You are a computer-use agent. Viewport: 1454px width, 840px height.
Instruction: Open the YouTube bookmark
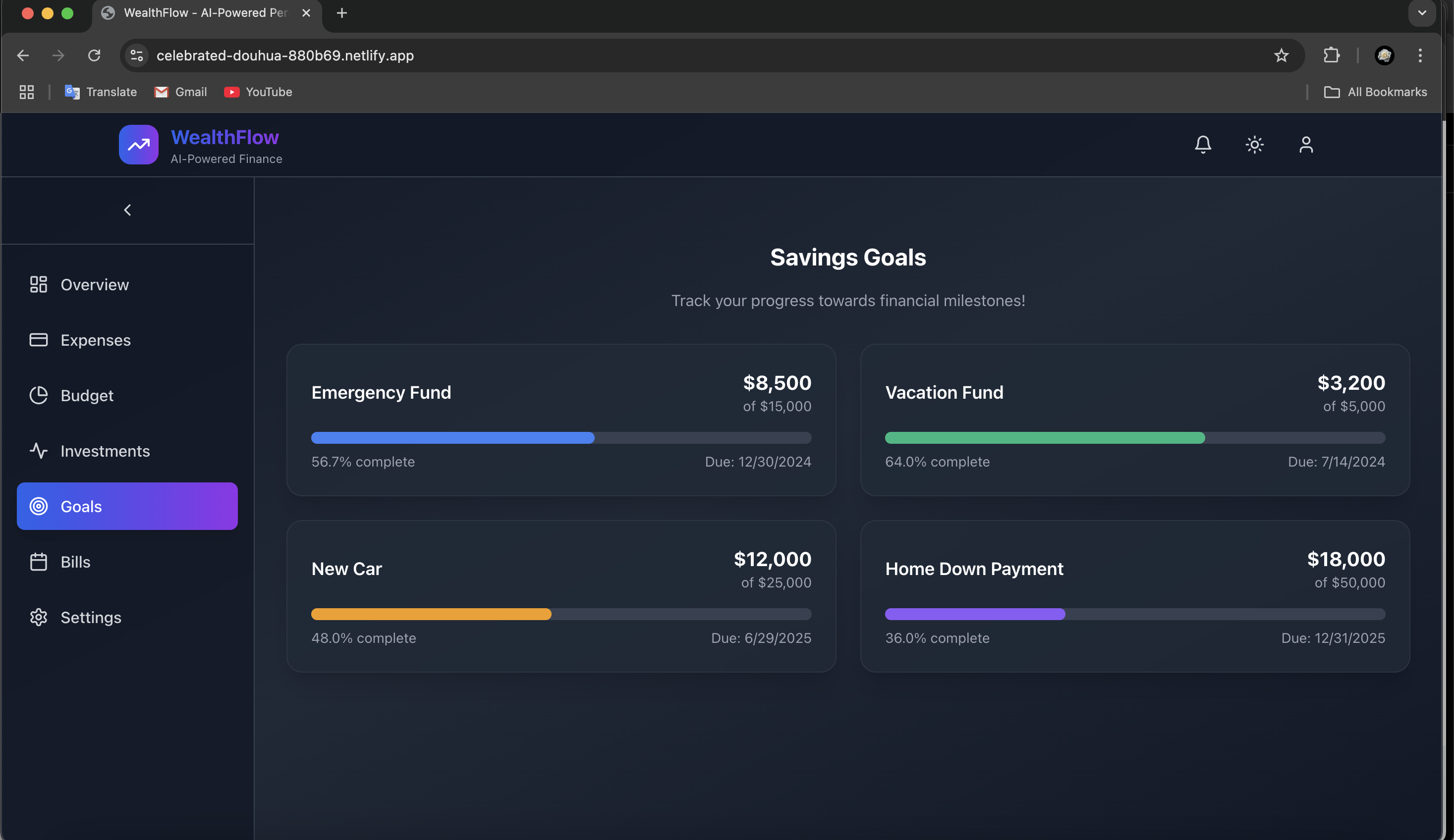(258, 92)
